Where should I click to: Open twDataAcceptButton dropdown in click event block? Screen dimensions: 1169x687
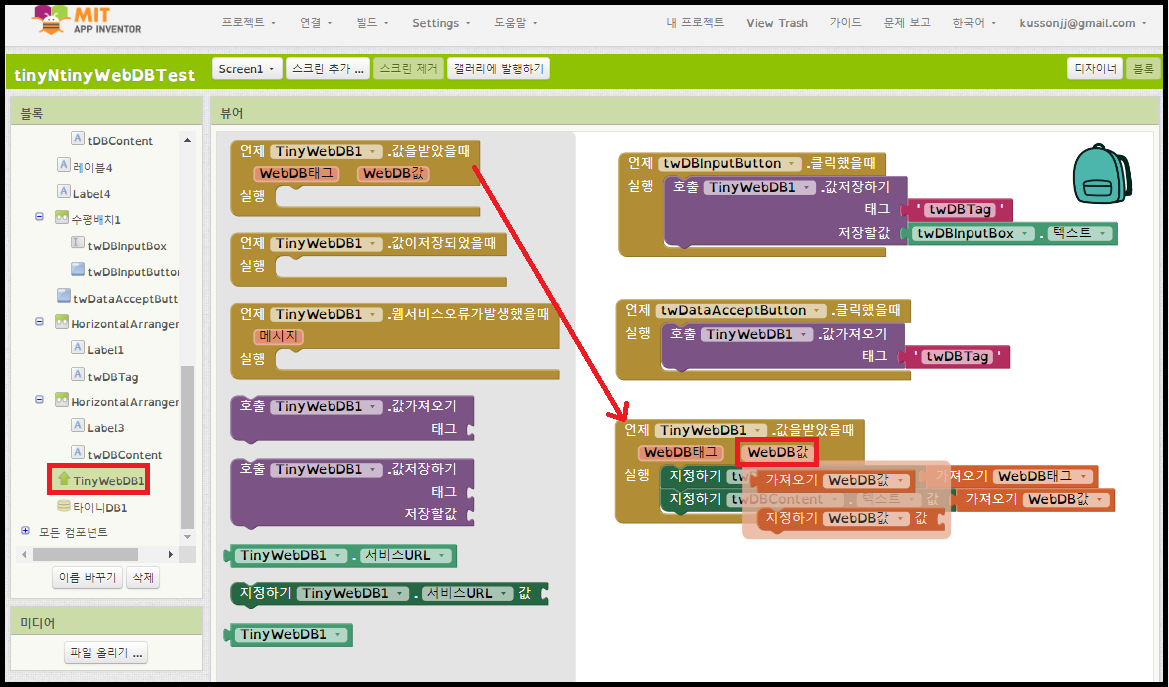741,310
